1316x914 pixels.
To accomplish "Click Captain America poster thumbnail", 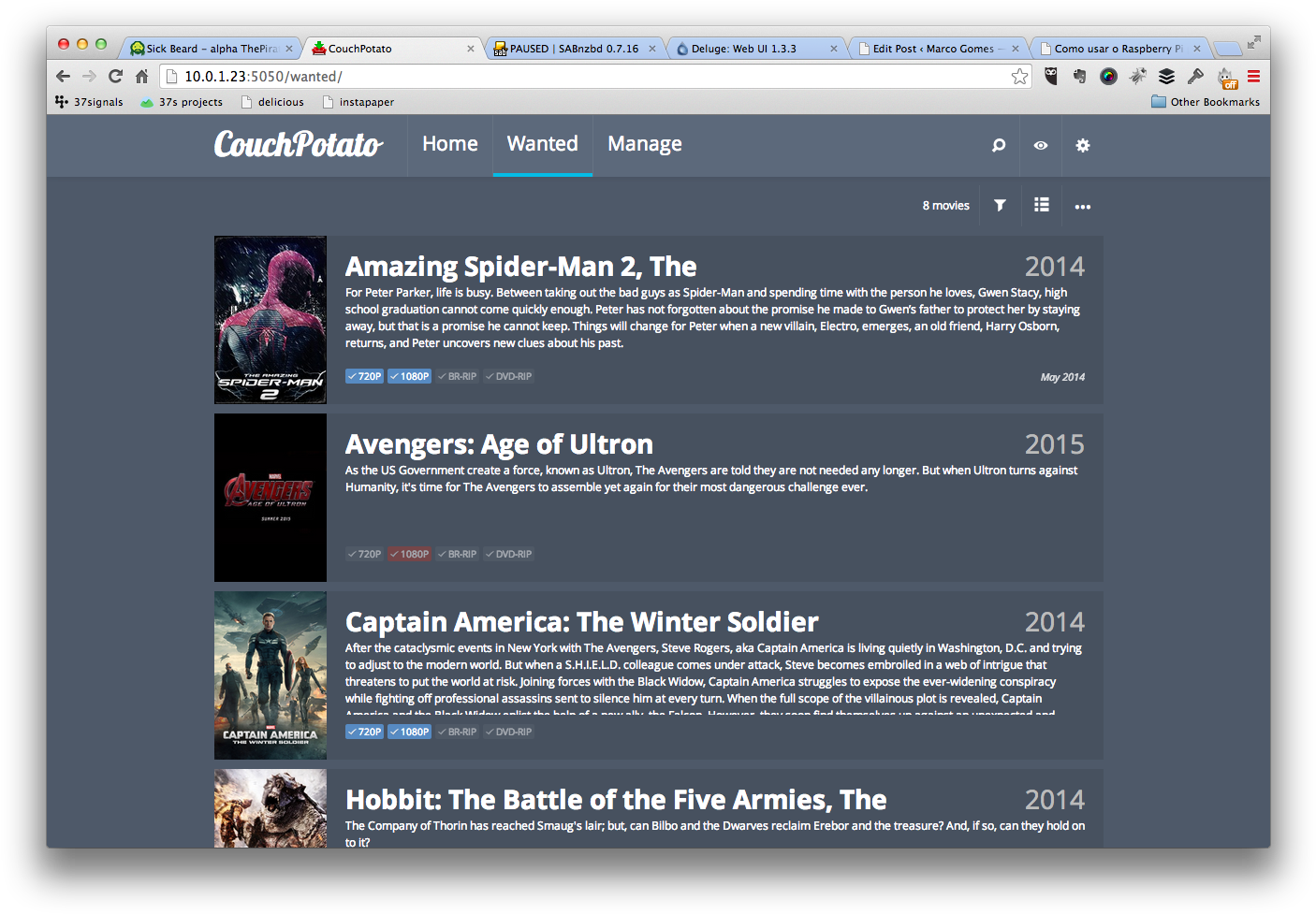I will tap(270, 675).
